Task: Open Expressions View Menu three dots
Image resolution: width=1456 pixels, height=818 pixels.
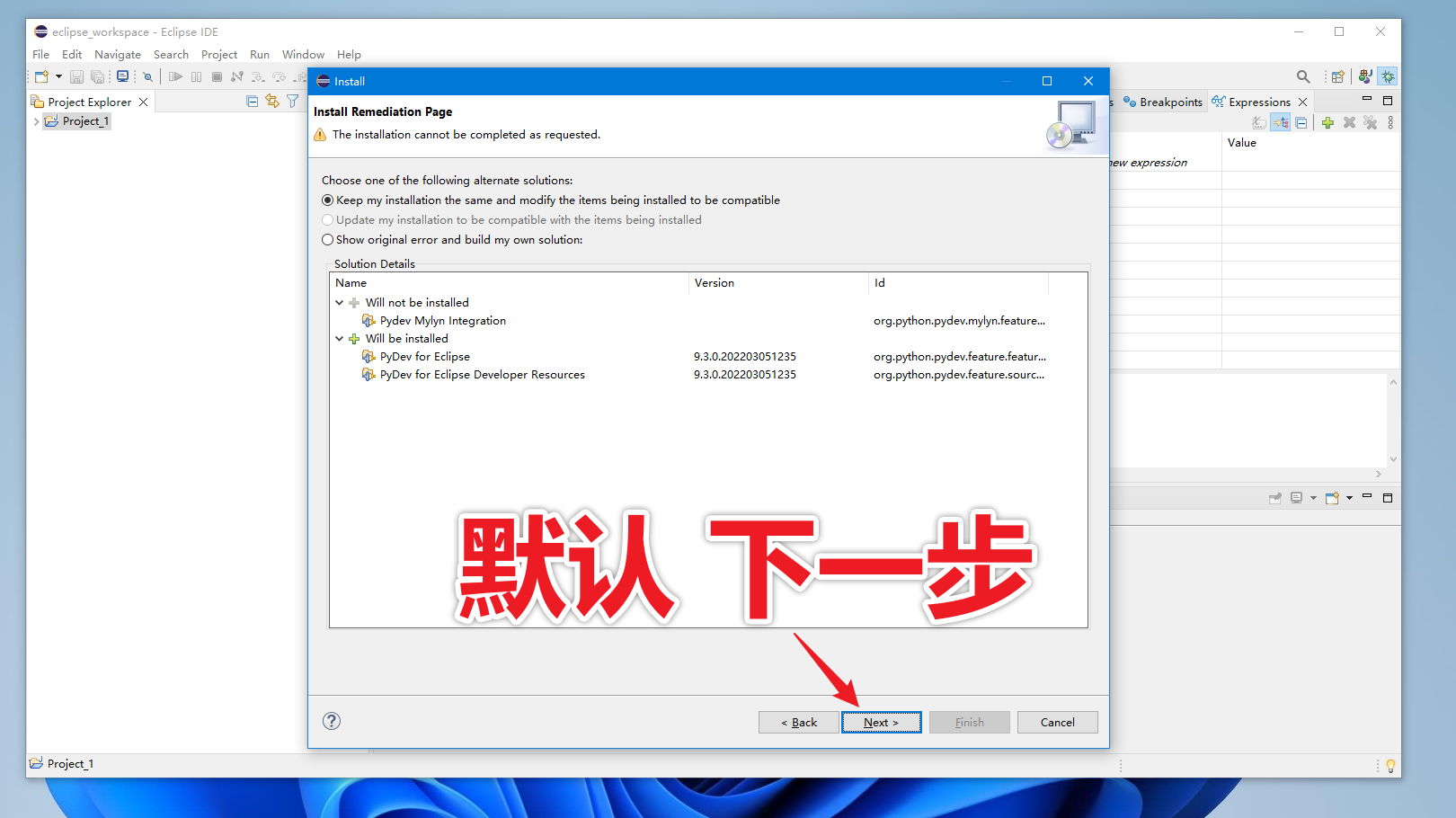Action: coord(1390,123)
